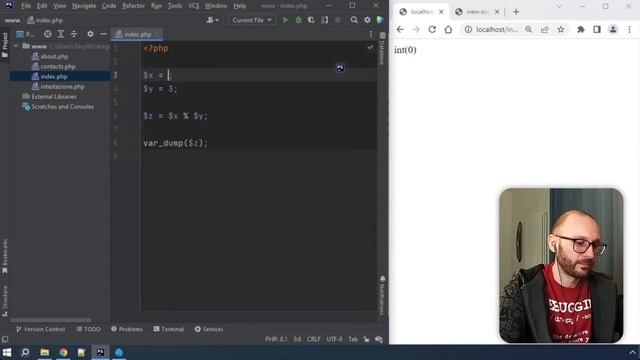The image size is (640, 360).
Task: Open intestazione.php in project tree
Action: pos(62,87)
